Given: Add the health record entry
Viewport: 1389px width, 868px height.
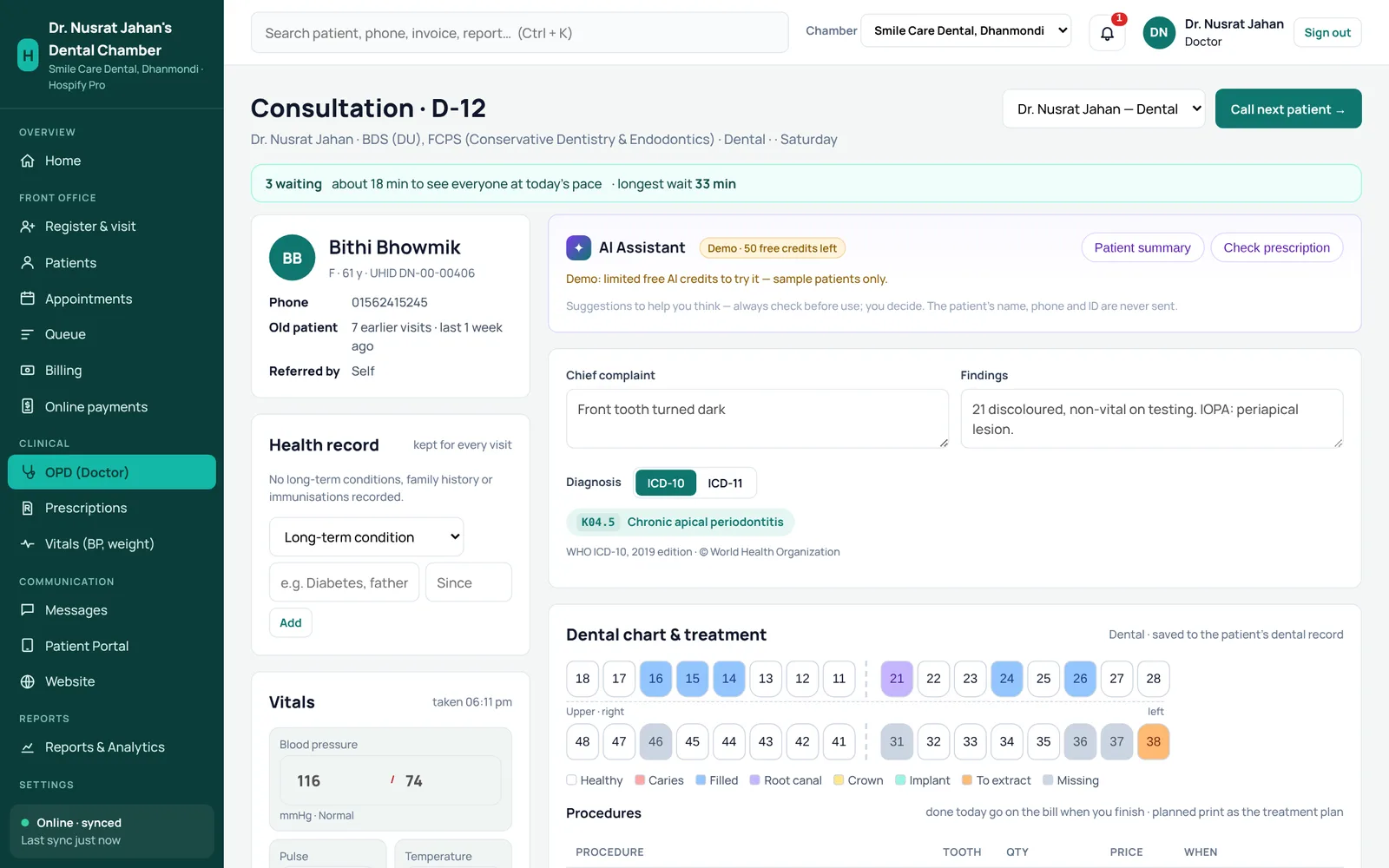Looking at the screenshot, I should click(x=291, y=622).
